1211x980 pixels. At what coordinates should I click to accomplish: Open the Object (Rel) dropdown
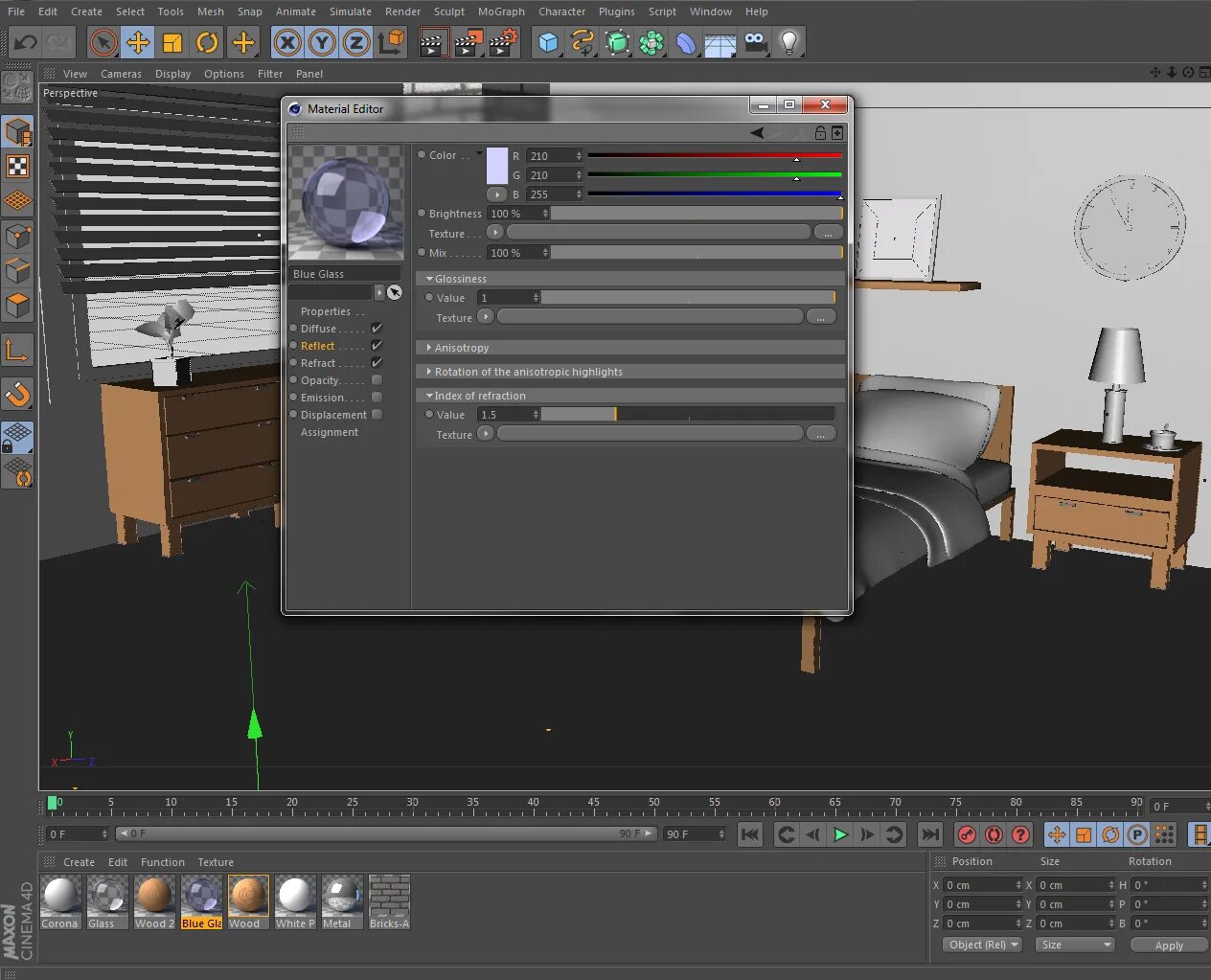tap(983, 945)
